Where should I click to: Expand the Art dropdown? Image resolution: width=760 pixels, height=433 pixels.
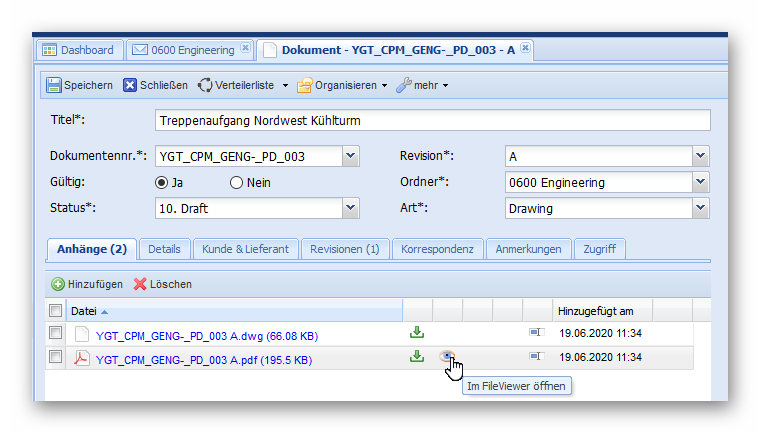(700, 208)
